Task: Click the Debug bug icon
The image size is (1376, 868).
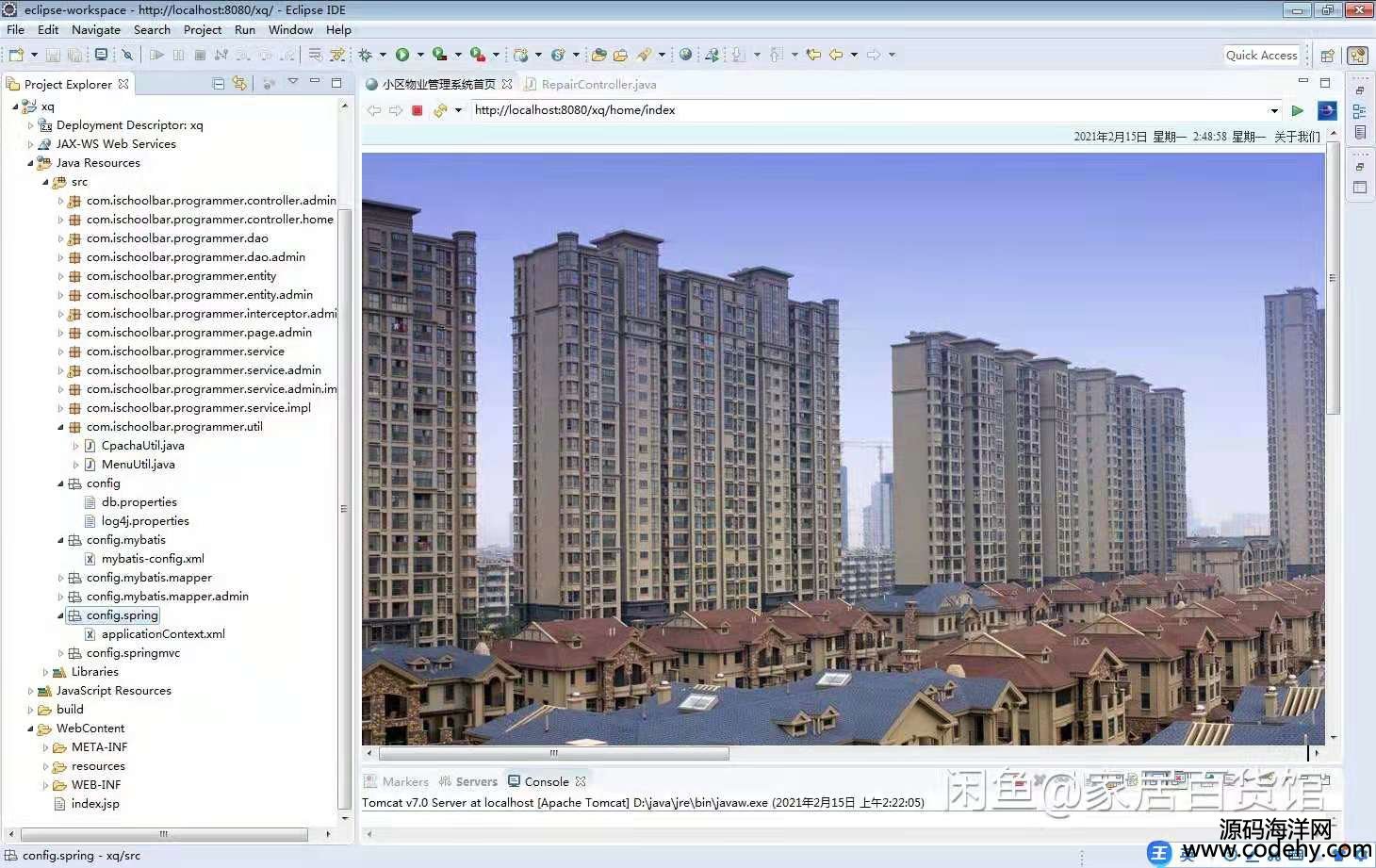Action: [x=366, y=55]
